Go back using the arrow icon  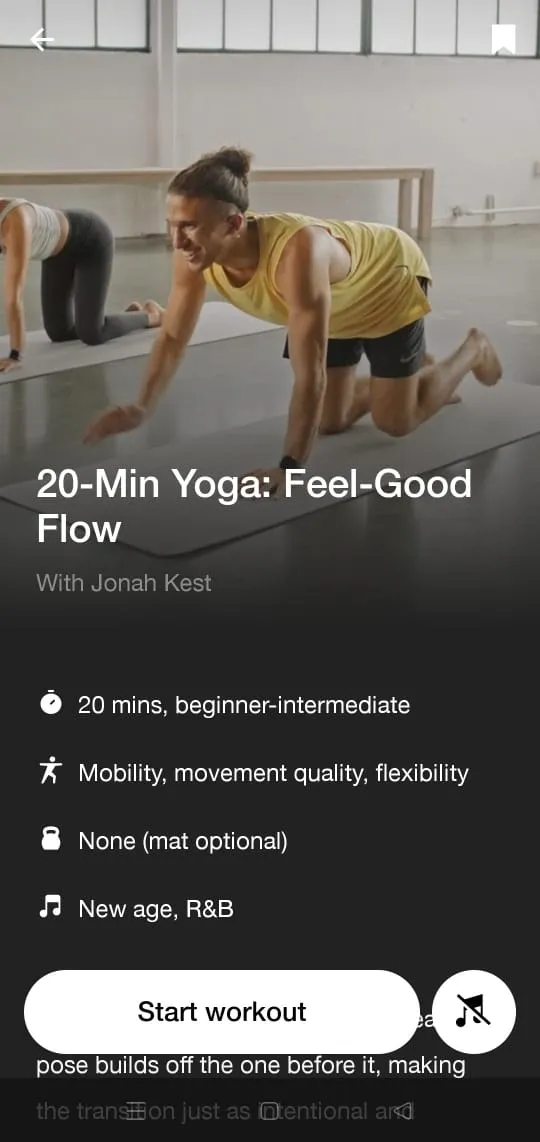tap(42, 39)
